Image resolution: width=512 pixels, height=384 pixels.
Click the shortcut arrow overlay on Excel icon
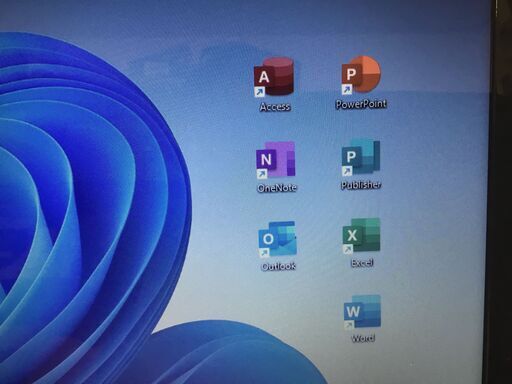348,250
